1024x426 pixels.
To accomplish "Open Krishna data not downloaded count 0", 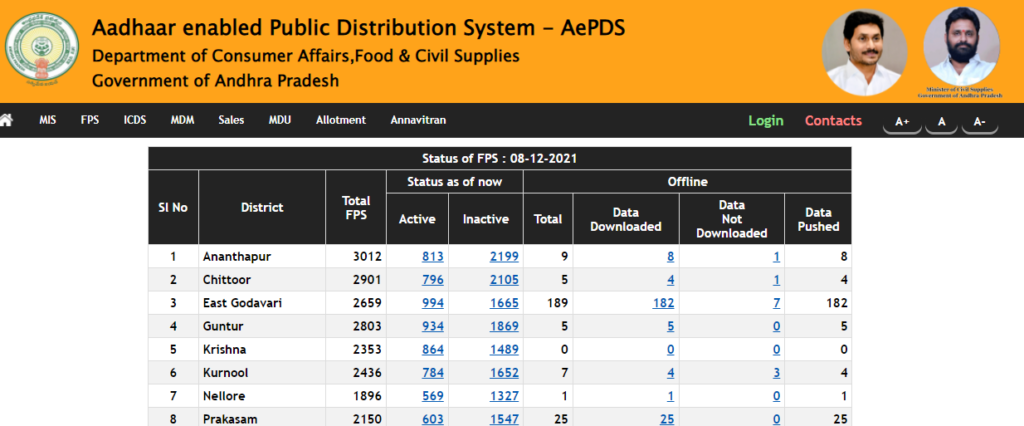I will coord(776,350).
